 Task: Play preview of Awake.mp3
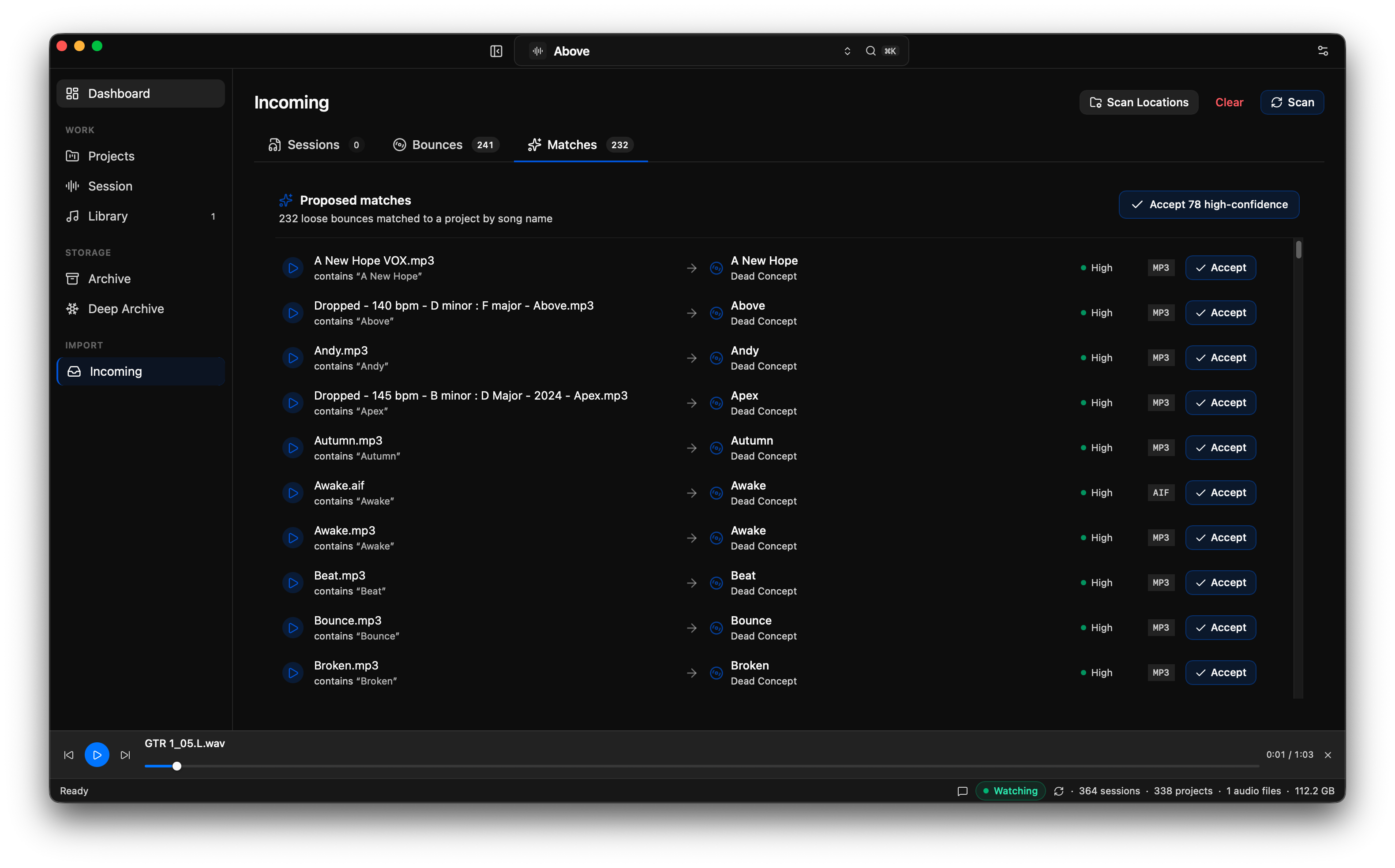pyautogui.click(x=293, y=538)
